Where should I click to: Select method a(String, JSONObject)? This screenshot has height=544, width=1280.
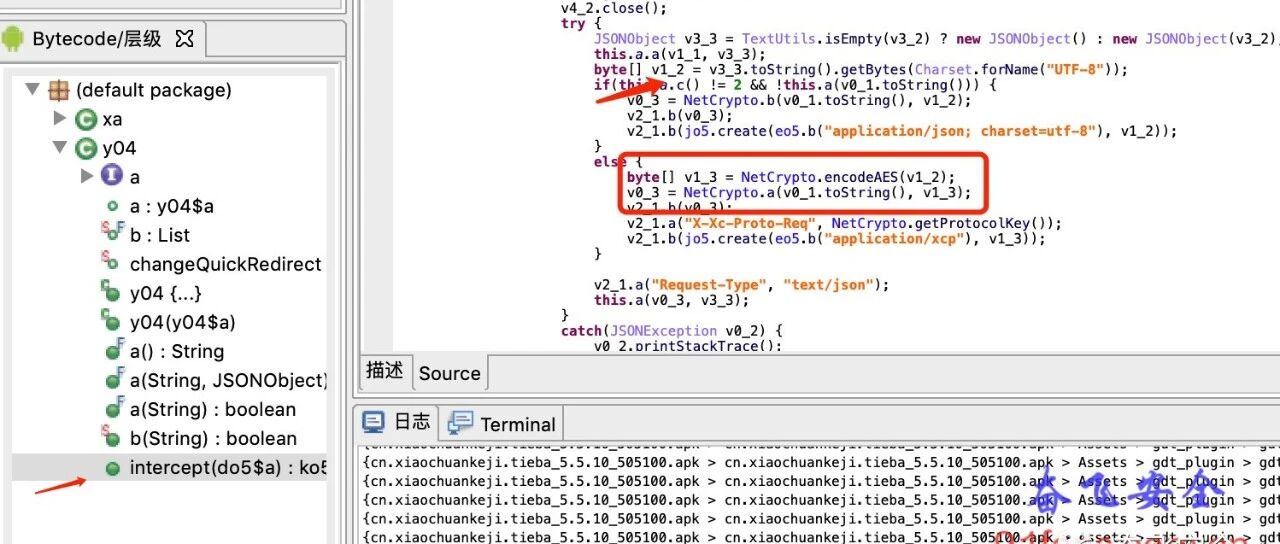click(x=228, y=380)
